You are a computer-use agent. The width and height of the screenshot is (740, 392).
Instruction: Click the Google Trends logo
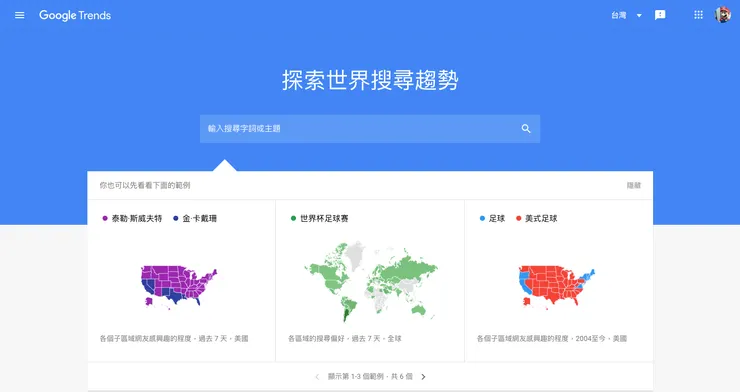75,16
